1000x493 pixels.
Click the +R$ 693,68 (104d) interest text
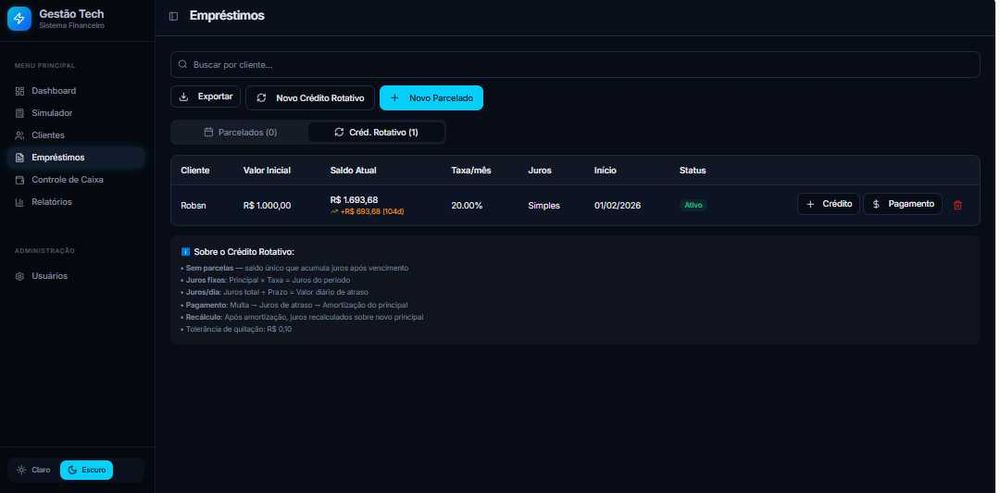(x=372, y=212)
